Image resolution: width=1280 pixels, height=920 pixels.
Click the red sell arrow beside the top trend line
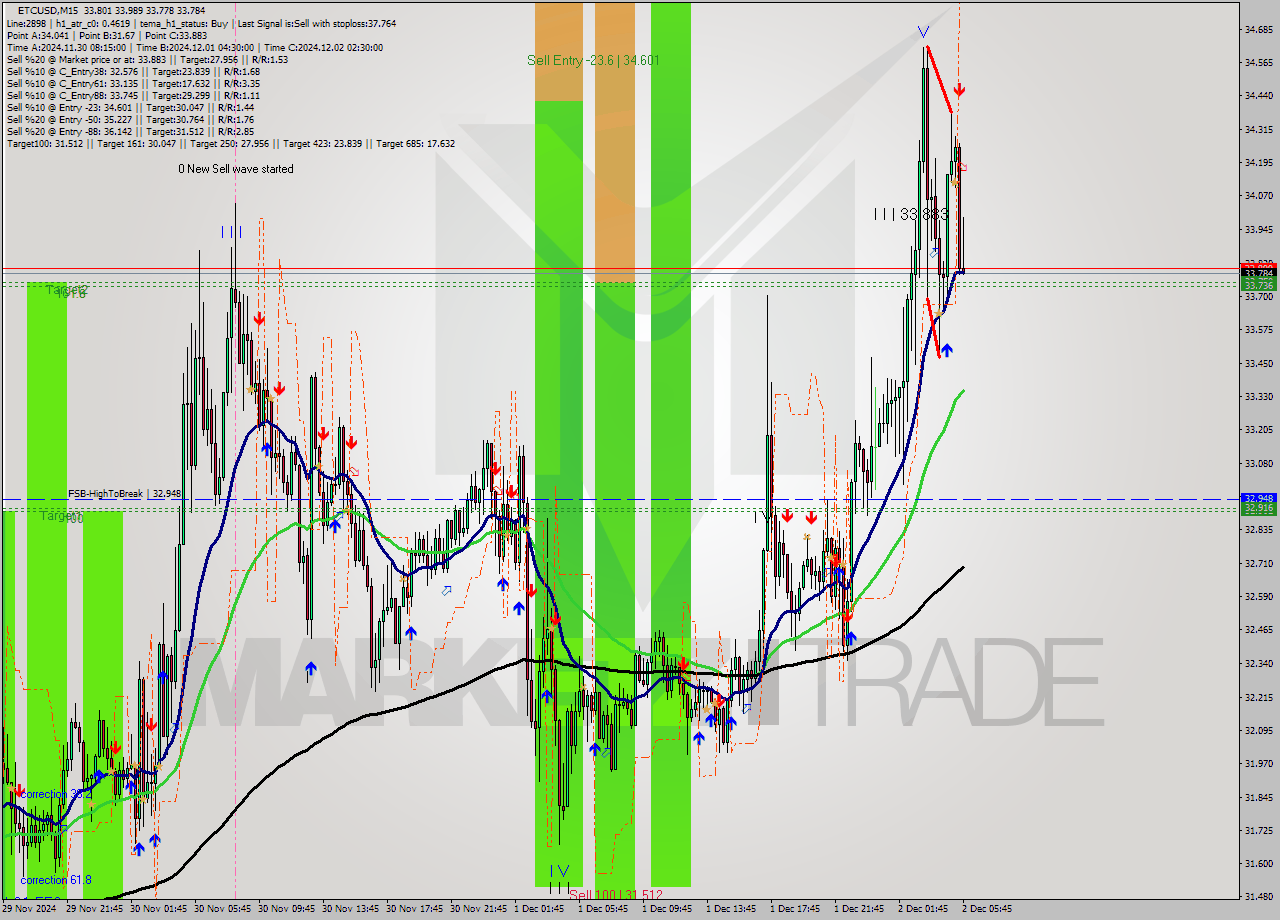tap(958, 91)
